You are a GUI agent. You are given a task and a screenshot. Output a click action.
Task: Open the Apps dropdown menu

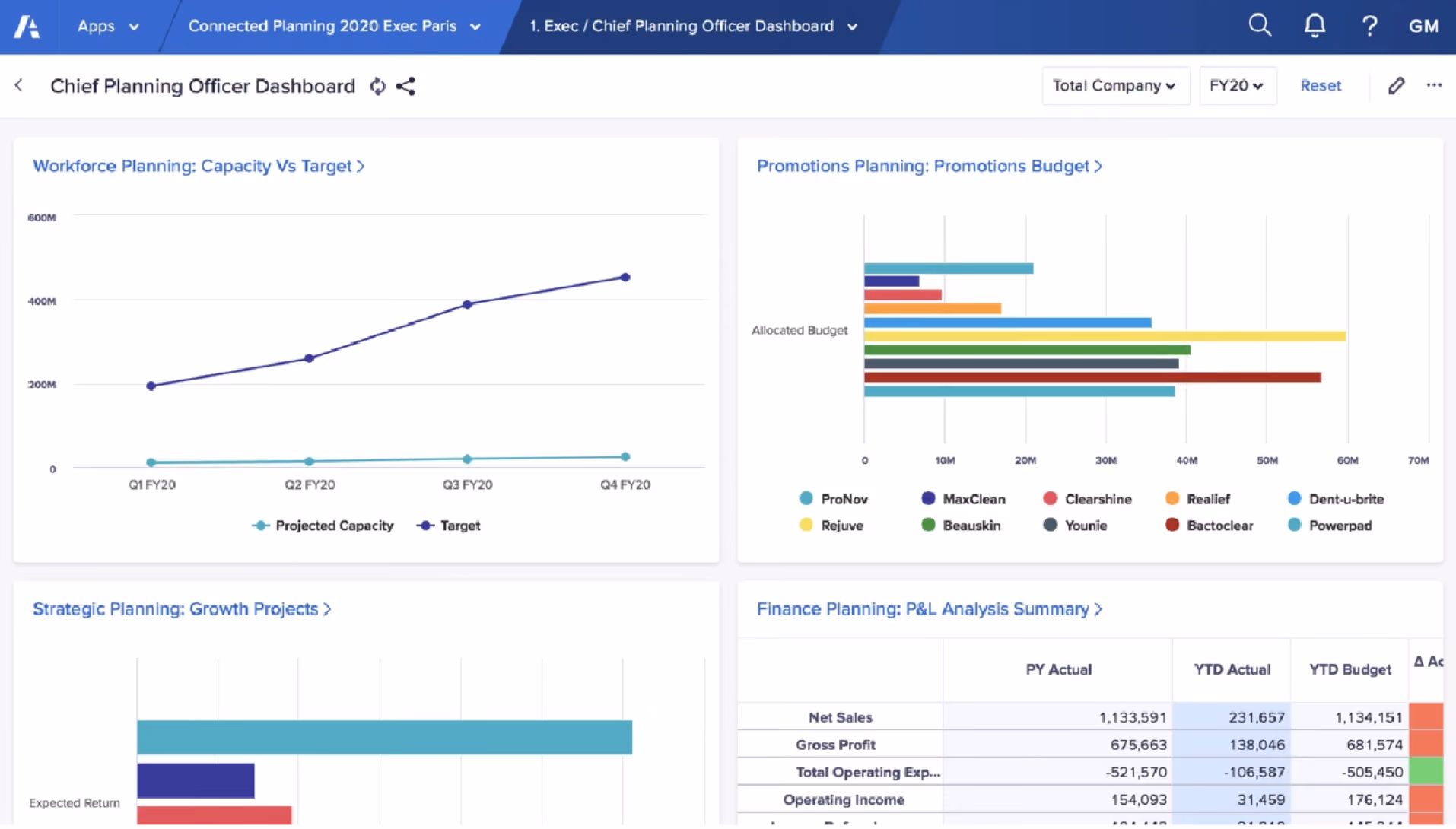coord(108,26)
